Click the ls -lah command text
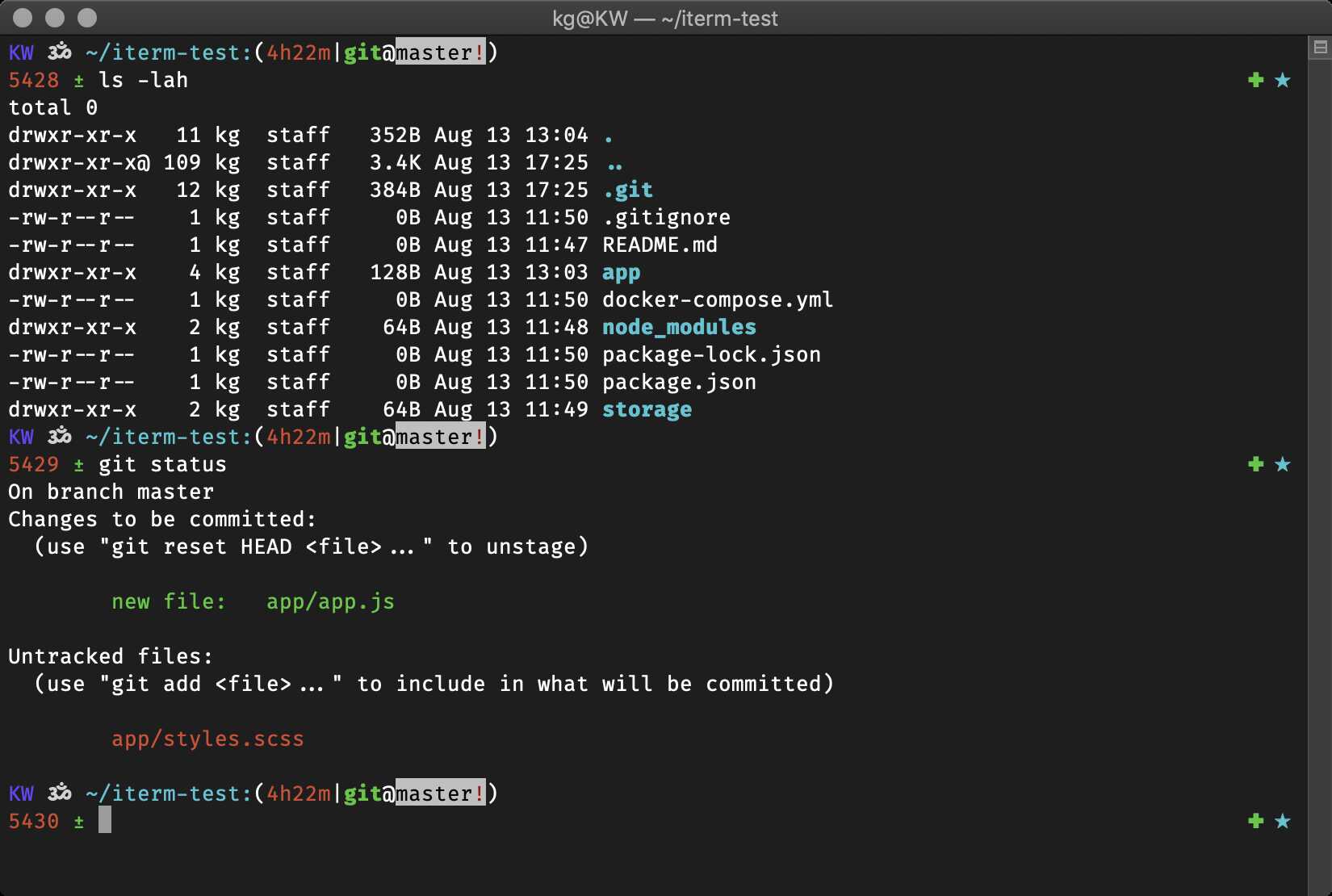The width and height of the screenshot is (1332, 896). pos(144,80)
